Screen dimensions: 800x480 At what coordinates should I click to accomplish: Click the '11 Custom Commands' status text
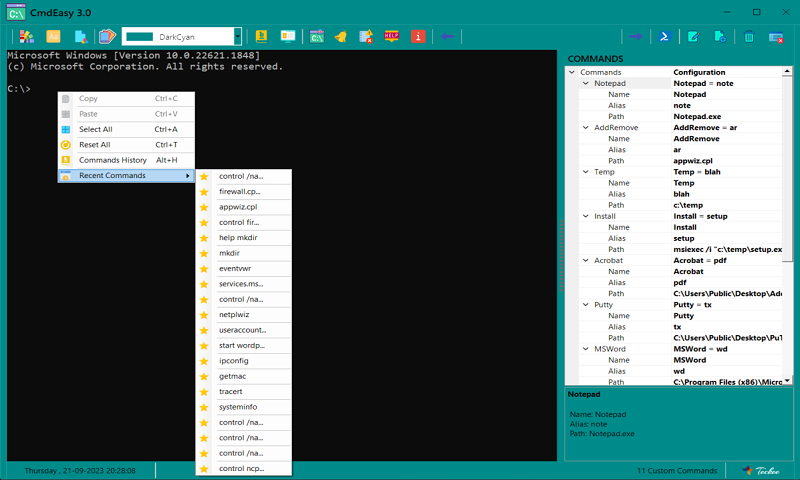677,470
